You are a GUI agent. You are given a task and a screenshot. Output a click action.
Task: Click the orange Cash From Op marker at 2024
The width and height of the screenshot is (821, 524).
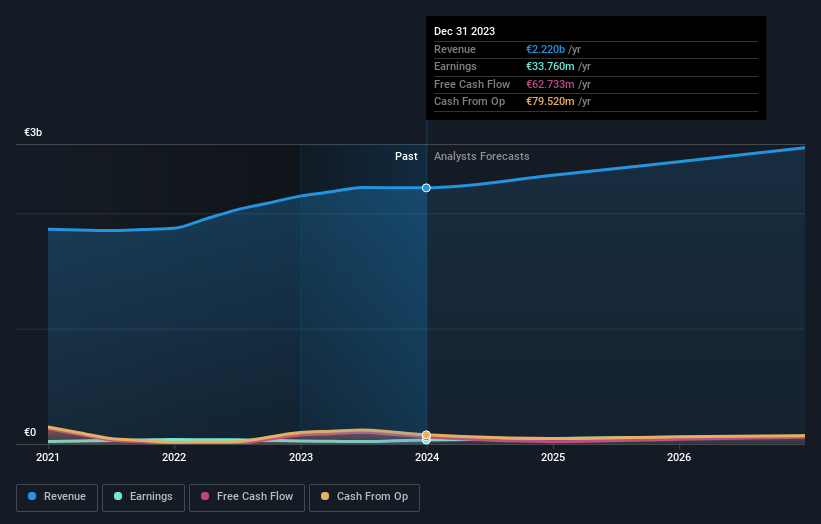click(426, 435)
